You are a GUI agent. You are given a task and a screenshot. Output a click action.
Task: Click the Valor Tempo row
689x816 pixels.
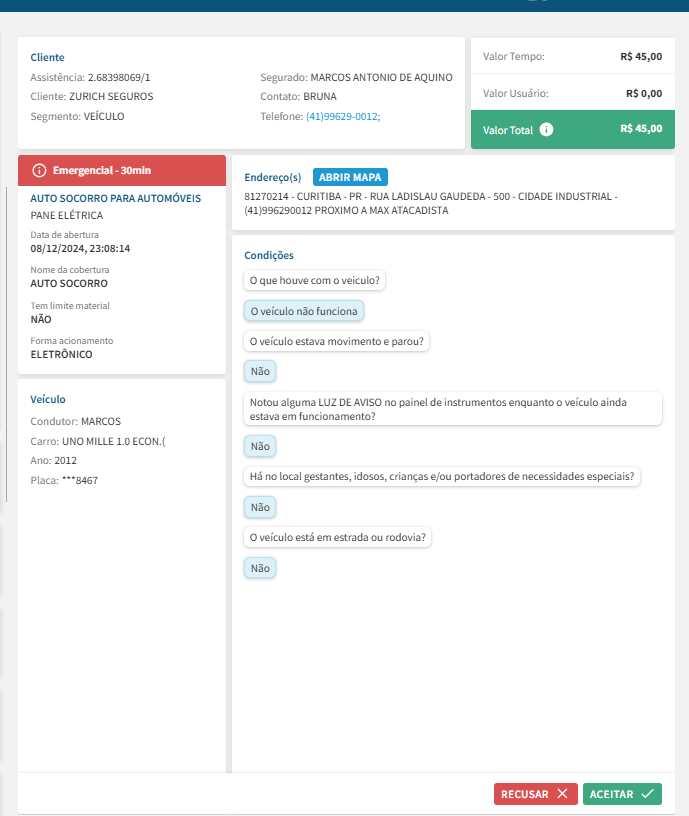[x=572, y=57]
